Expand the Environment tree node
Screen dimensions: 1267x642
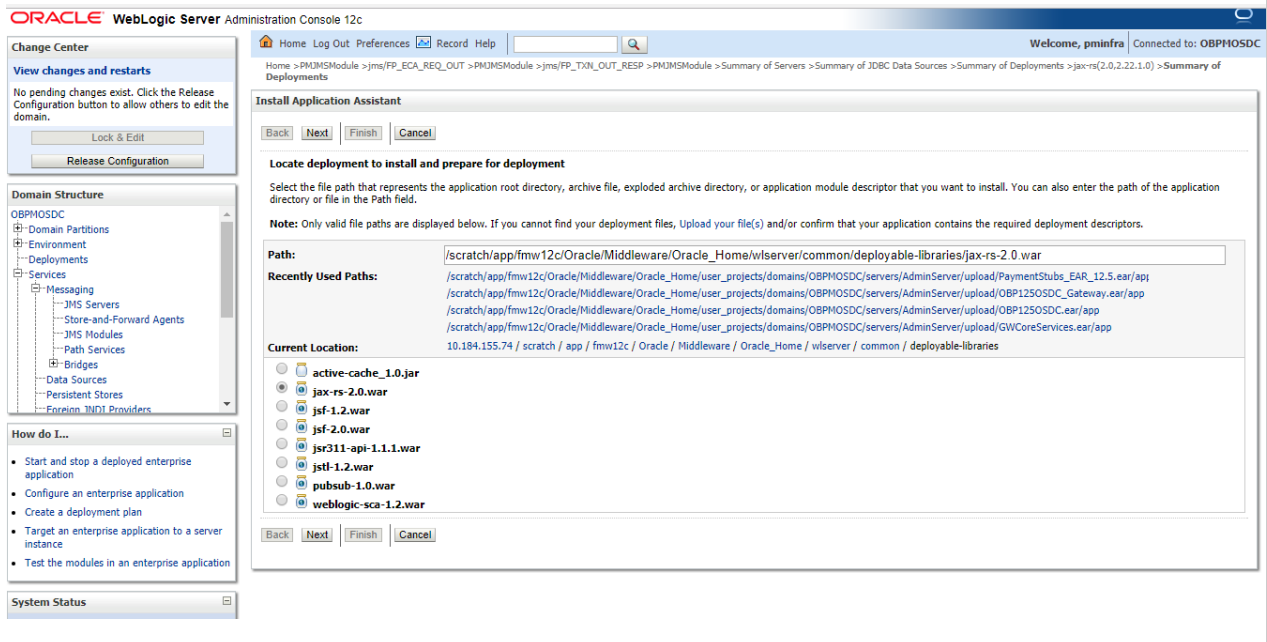point(18,244)
